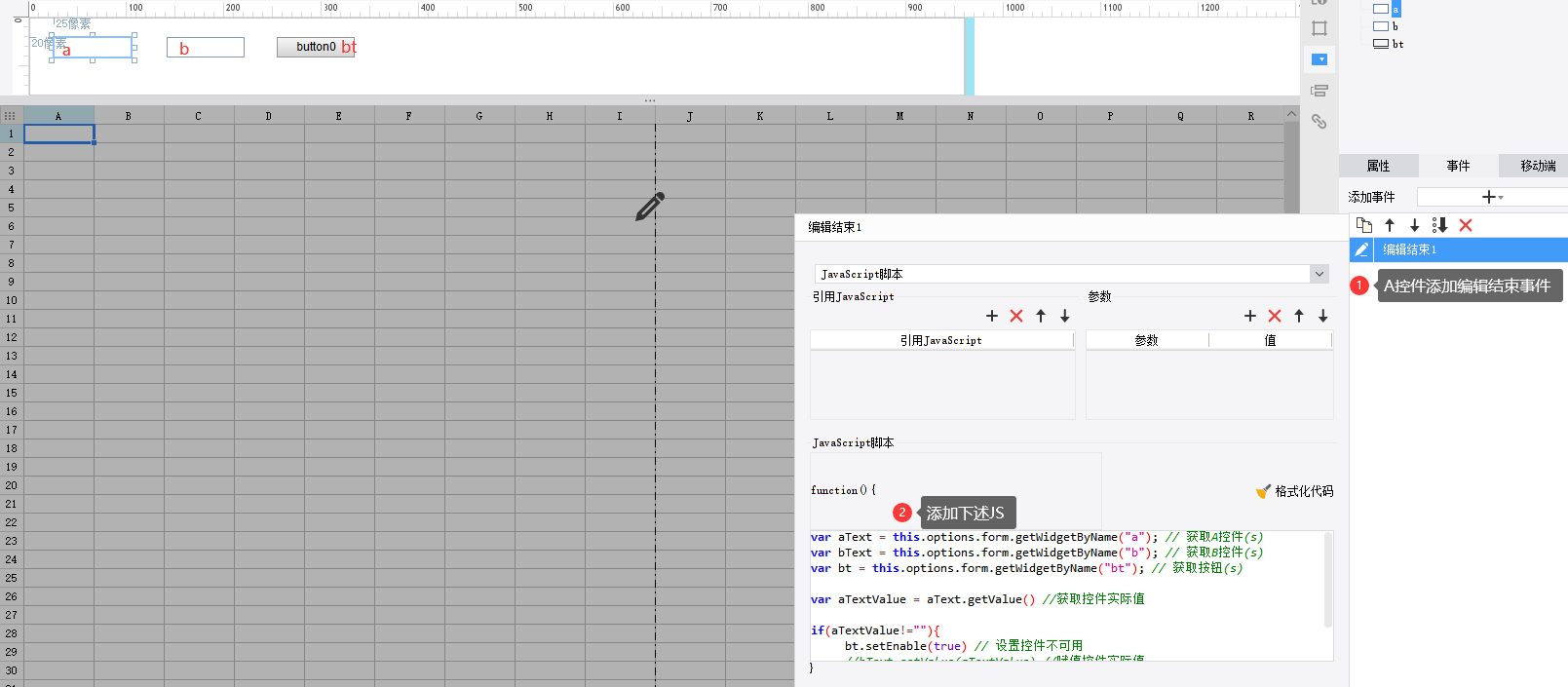This screenshot has width=1568, height=687.
Task: Move event up with the arrow icon
Action: coord(1390,225)
